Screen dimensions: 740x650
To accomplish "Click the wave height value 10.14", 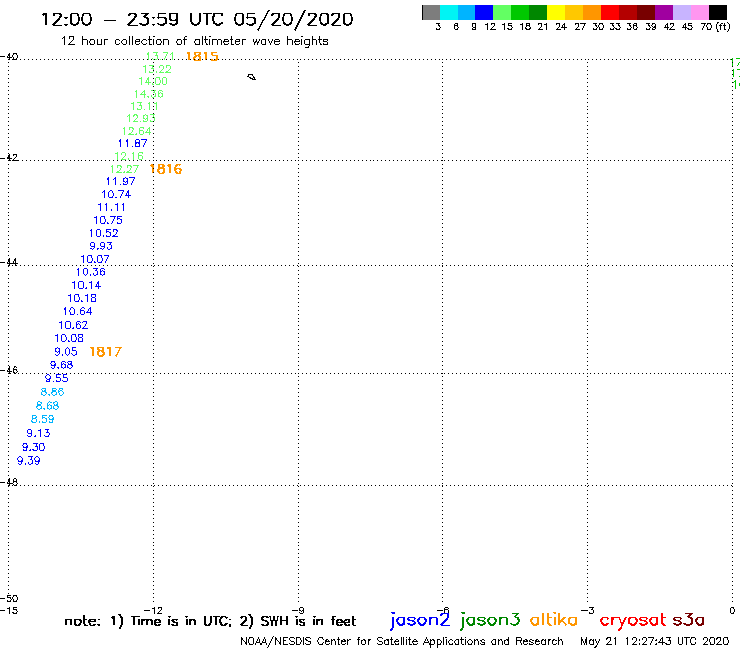I will 86,285.
